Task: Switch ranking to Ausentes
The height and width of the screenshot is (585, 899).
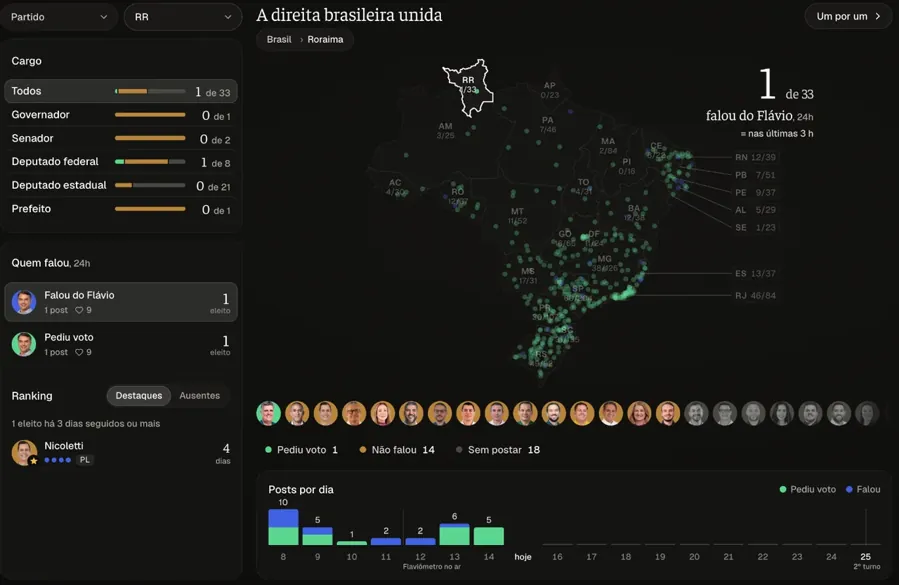Action: [200, 396]
